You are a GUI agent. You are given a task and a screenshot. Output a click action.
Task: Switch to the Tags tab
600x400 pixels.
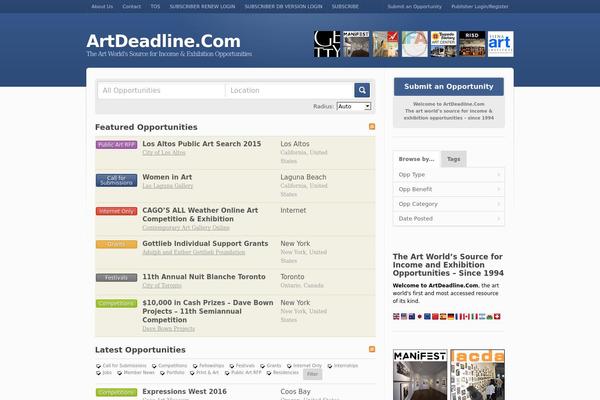click(x=453, y=159)
